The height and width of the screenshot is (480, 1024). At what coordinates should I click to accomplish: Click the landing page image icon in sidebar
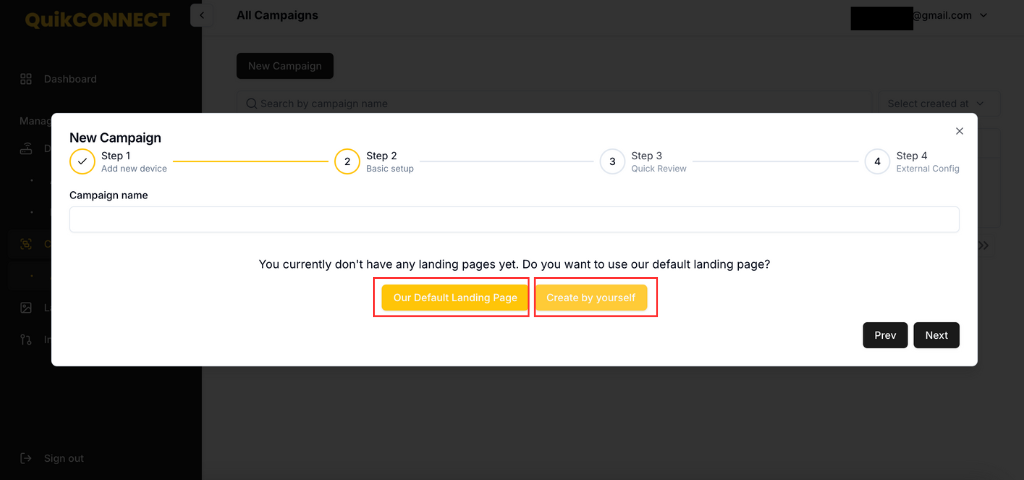point(26,307)
